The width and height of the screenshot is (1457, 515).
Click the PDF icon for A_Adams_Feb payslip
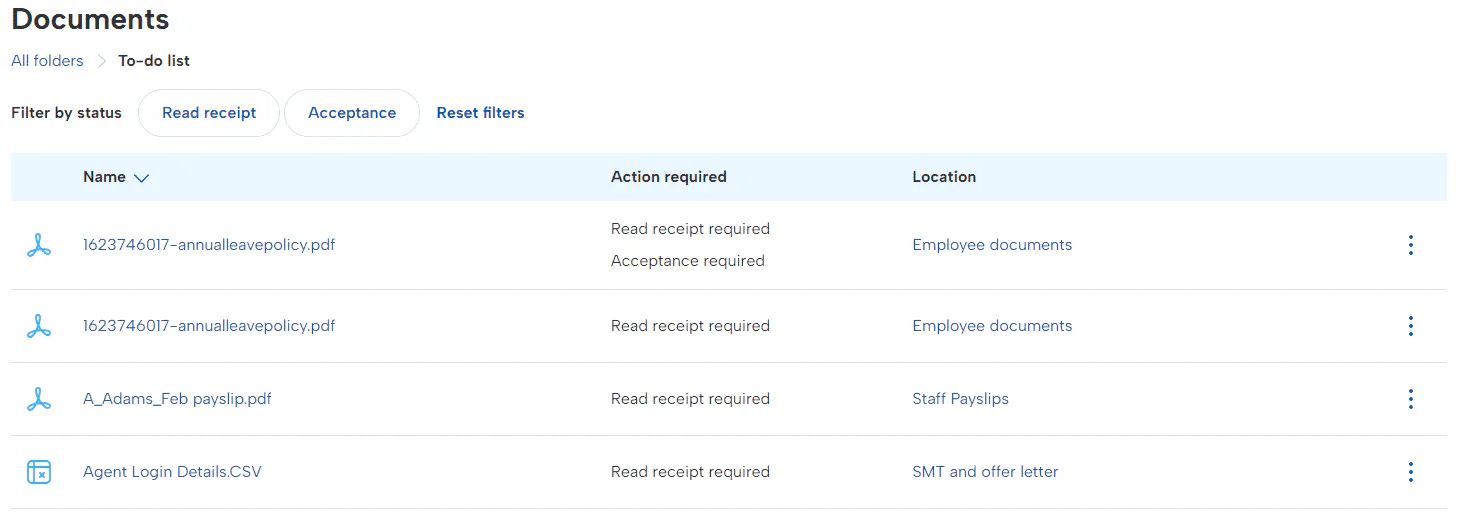[x=39, y=399]
